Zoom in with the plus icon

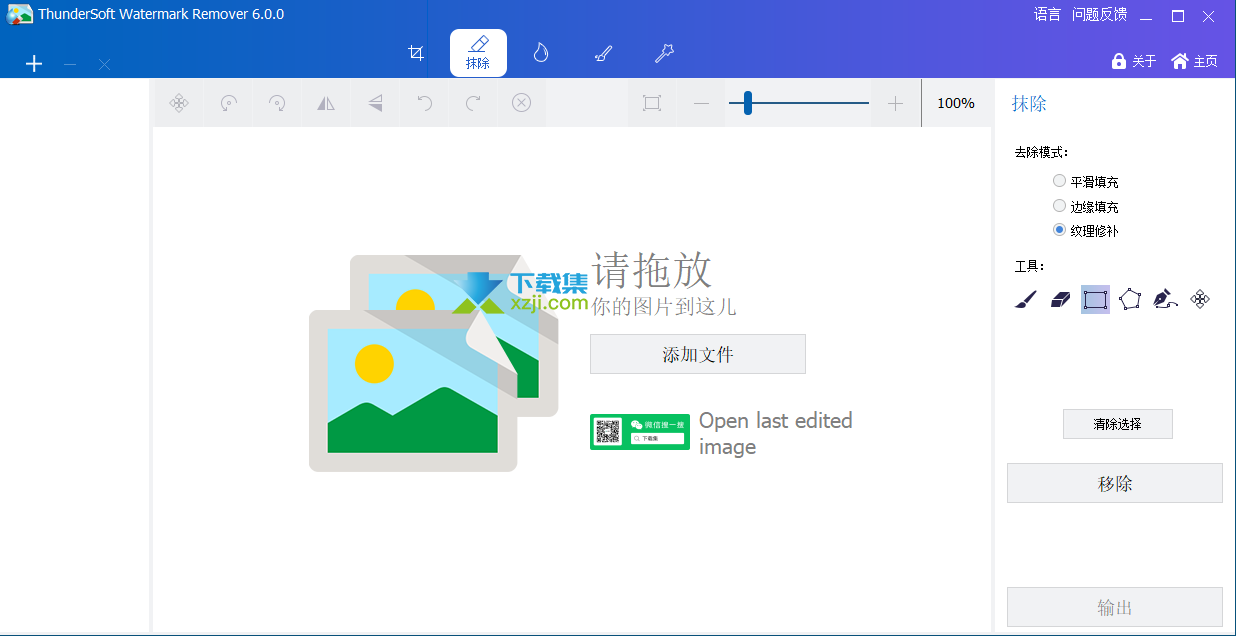[x=895, y=103]
